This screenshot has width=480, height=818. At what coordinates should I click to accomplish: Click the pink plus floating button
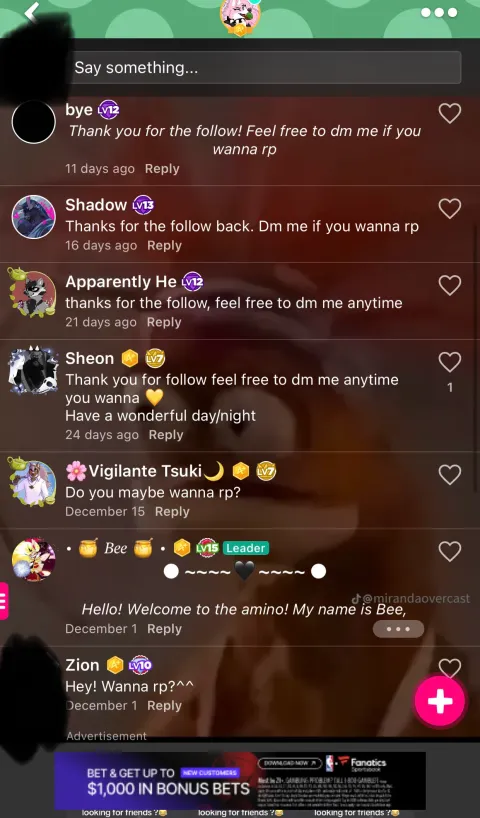click(x=440, y=701)
